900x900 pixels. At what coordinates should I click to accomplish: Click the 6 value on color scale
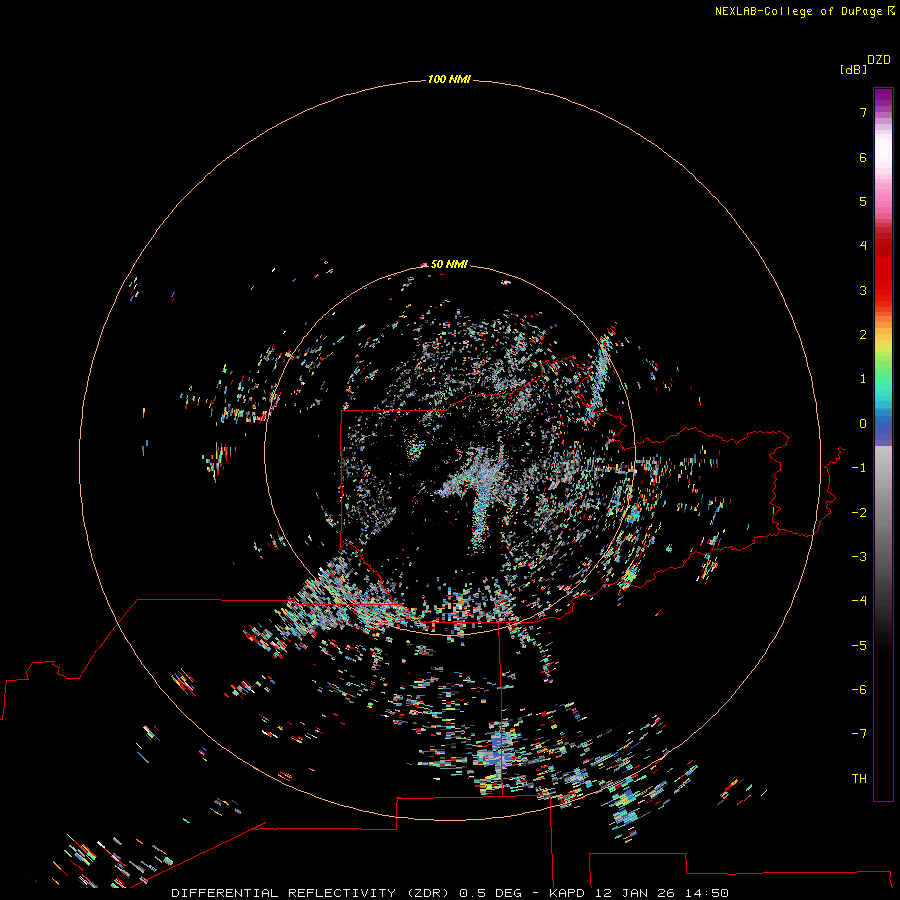(x=863, y=157)
